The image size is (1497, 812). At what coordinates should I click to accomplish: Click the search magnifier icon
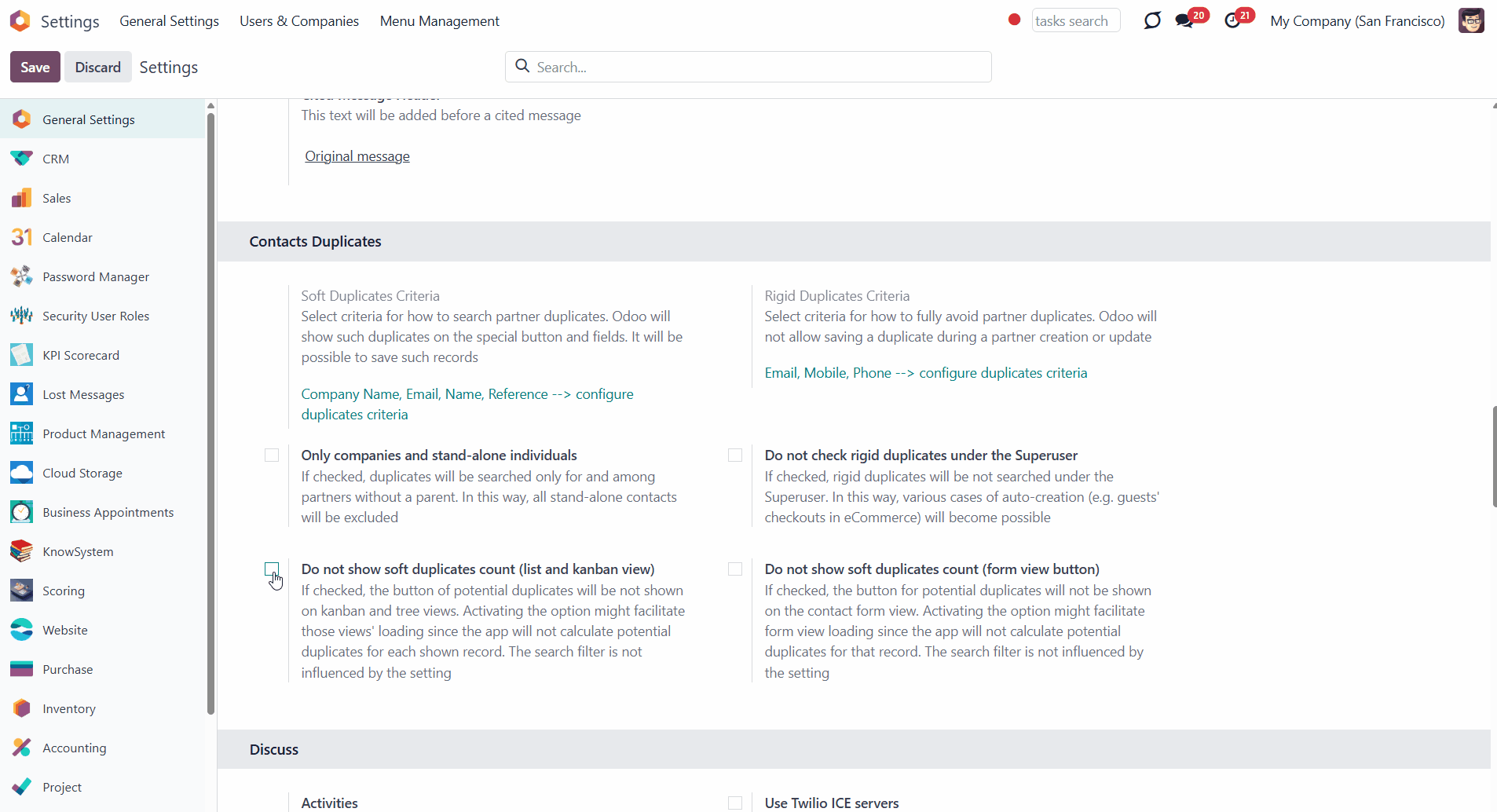click(522, 67)
